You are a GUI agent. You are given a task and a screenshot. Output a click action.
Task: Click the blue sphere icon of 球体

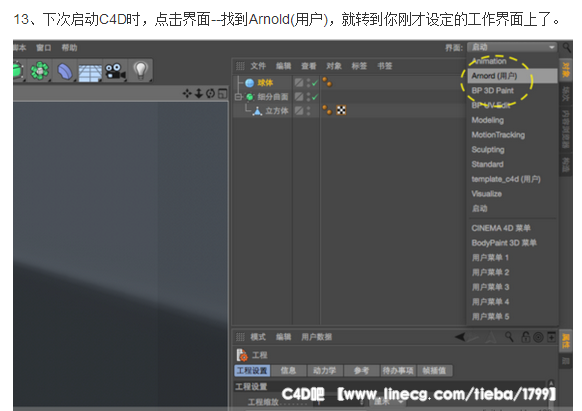[249, 83]
